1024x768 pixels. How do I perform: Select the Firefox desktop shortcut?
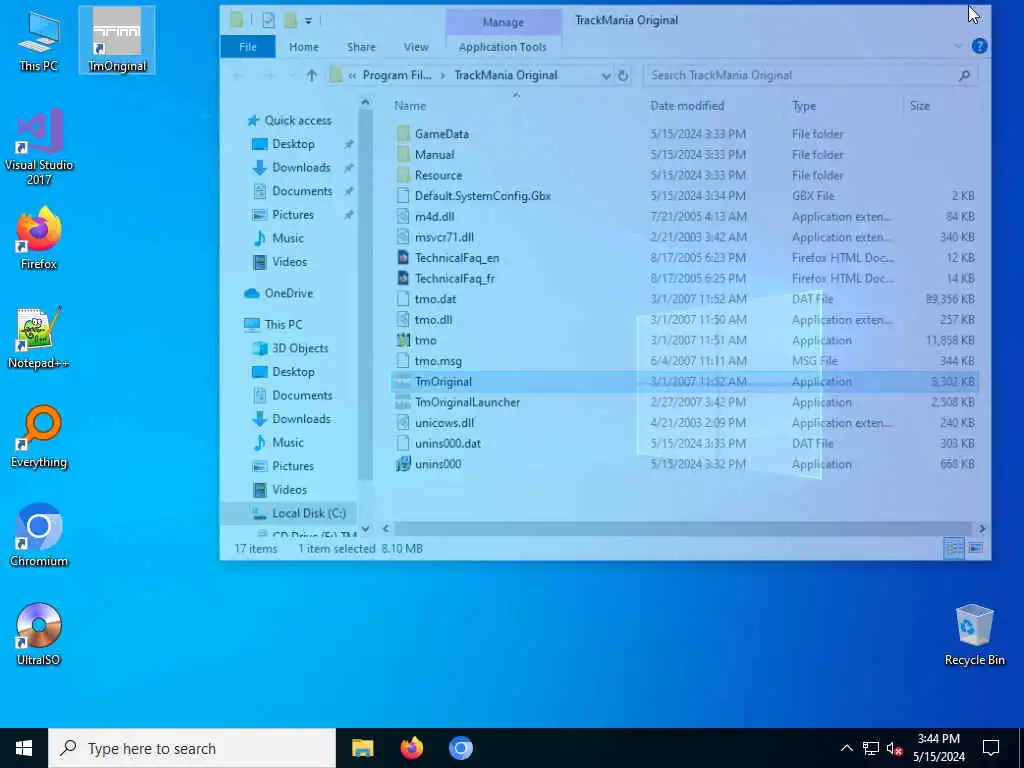click(x=39, y=238)
